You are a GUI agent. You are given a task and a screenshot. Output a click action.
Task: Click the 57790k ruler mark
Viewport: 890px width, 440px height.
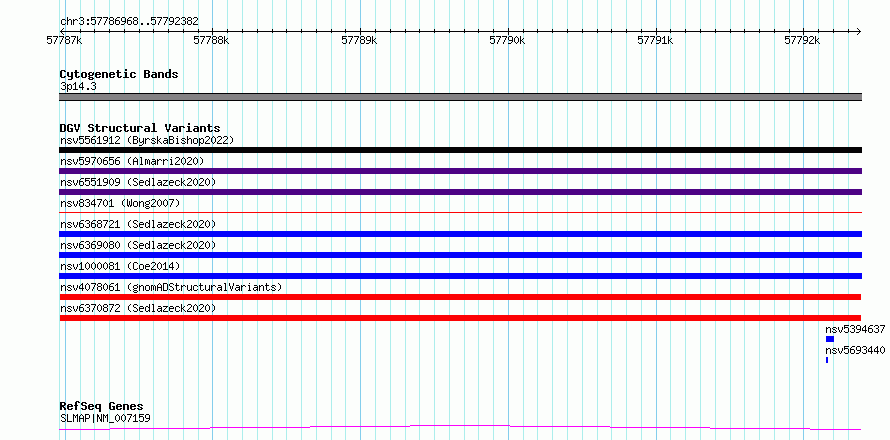click(x=507, y=40)
